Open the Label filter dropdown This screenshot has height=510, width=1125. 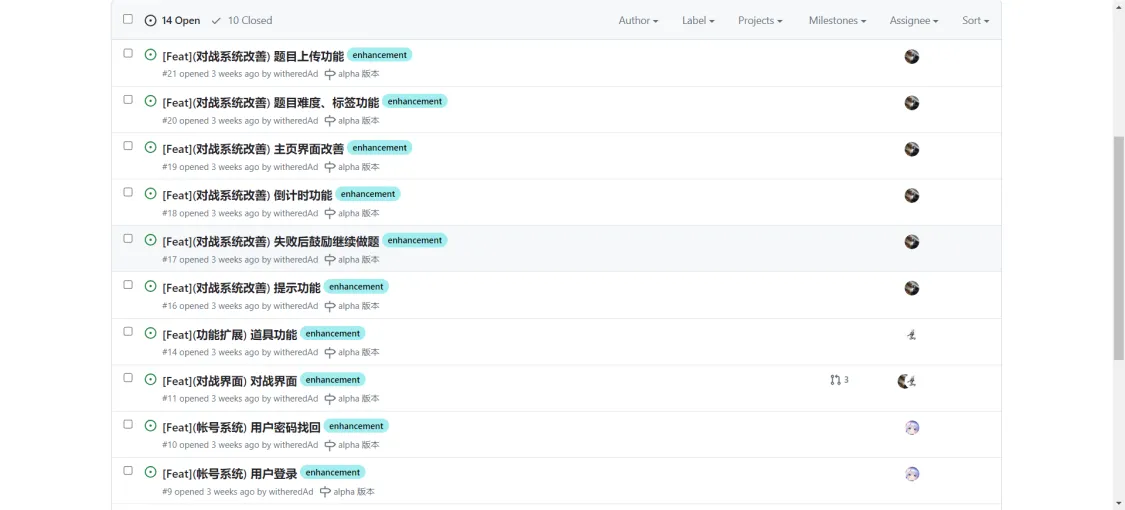tap(698, 21)
